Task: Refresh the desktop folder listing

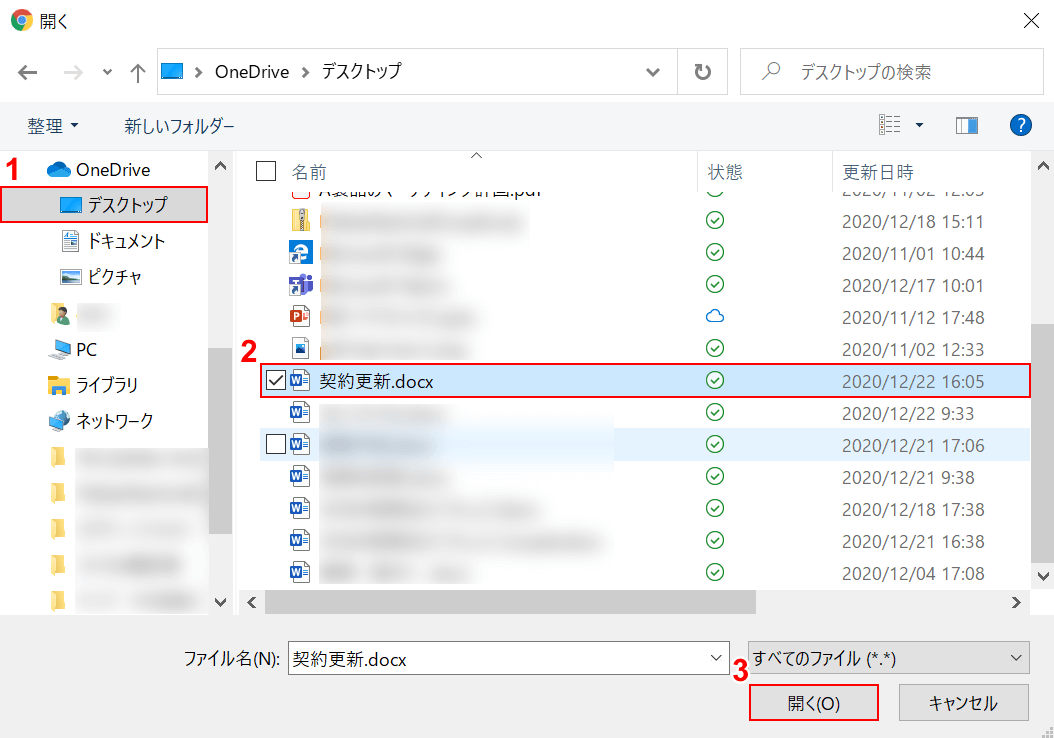Action: coord(702,72)
